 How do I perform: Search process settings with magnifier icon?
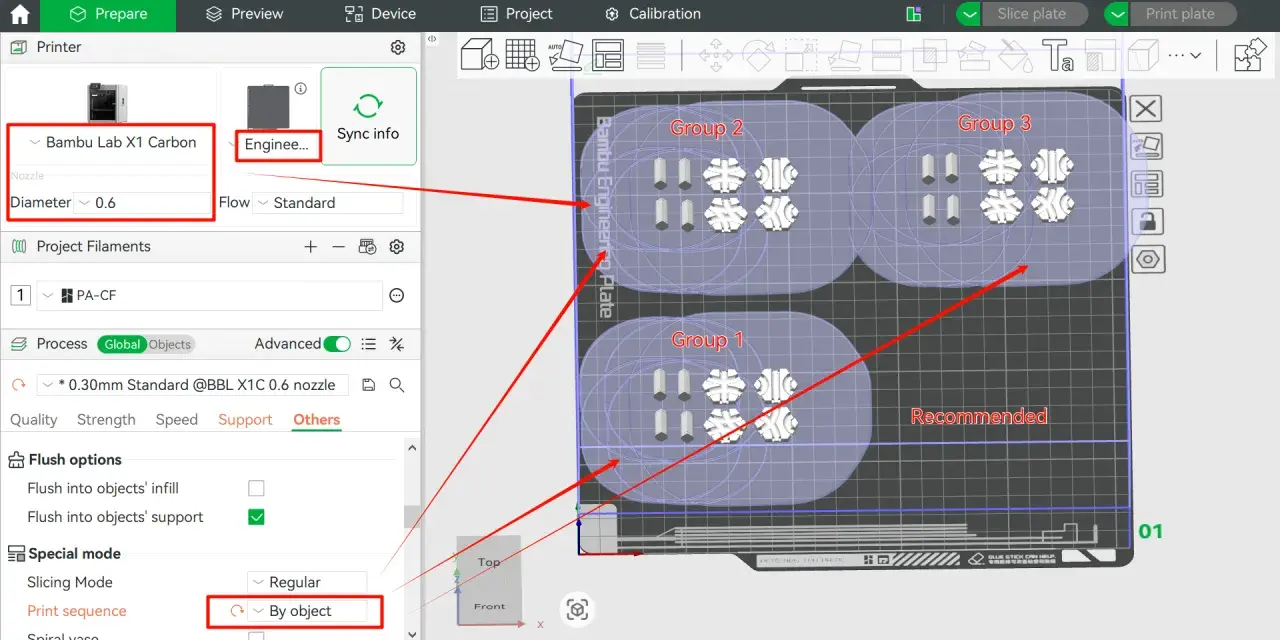tap(397, 385)
